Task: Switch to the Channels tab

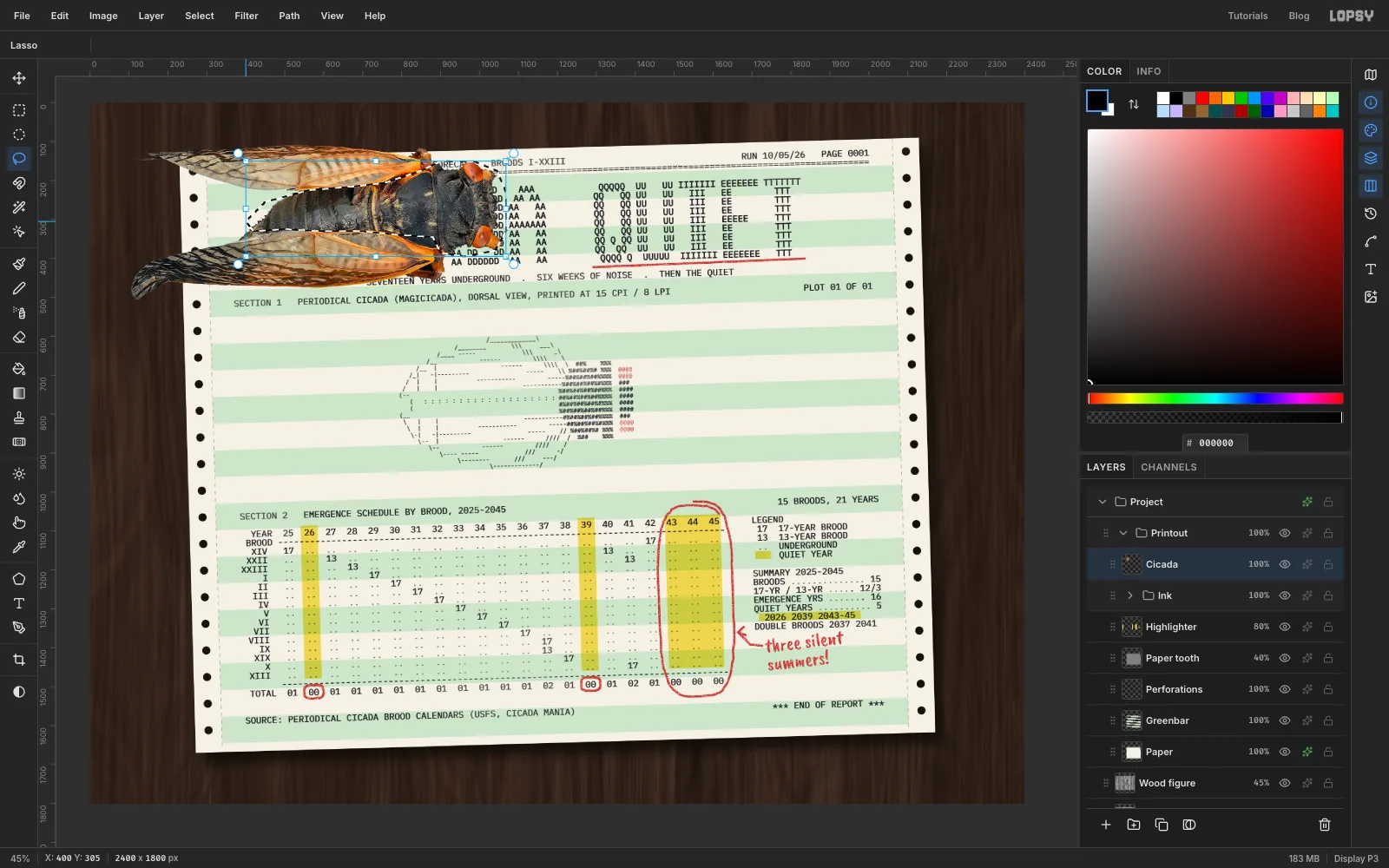Action: point(1168,467)
